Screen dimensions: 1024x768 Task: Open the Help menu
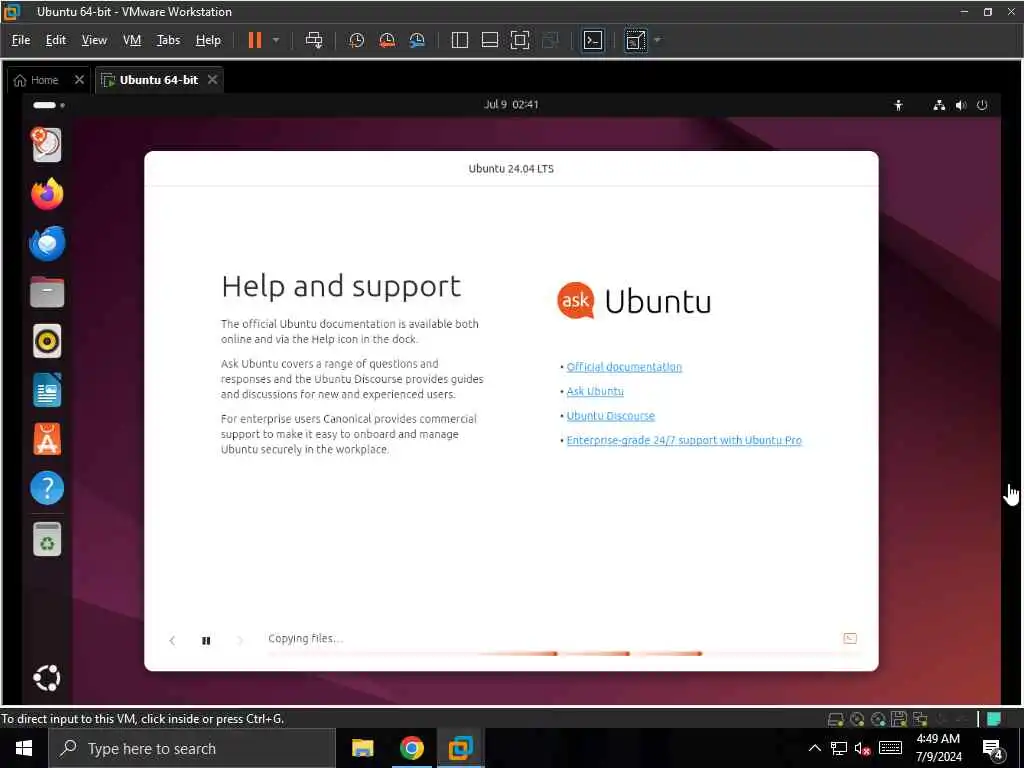point(208,40)
